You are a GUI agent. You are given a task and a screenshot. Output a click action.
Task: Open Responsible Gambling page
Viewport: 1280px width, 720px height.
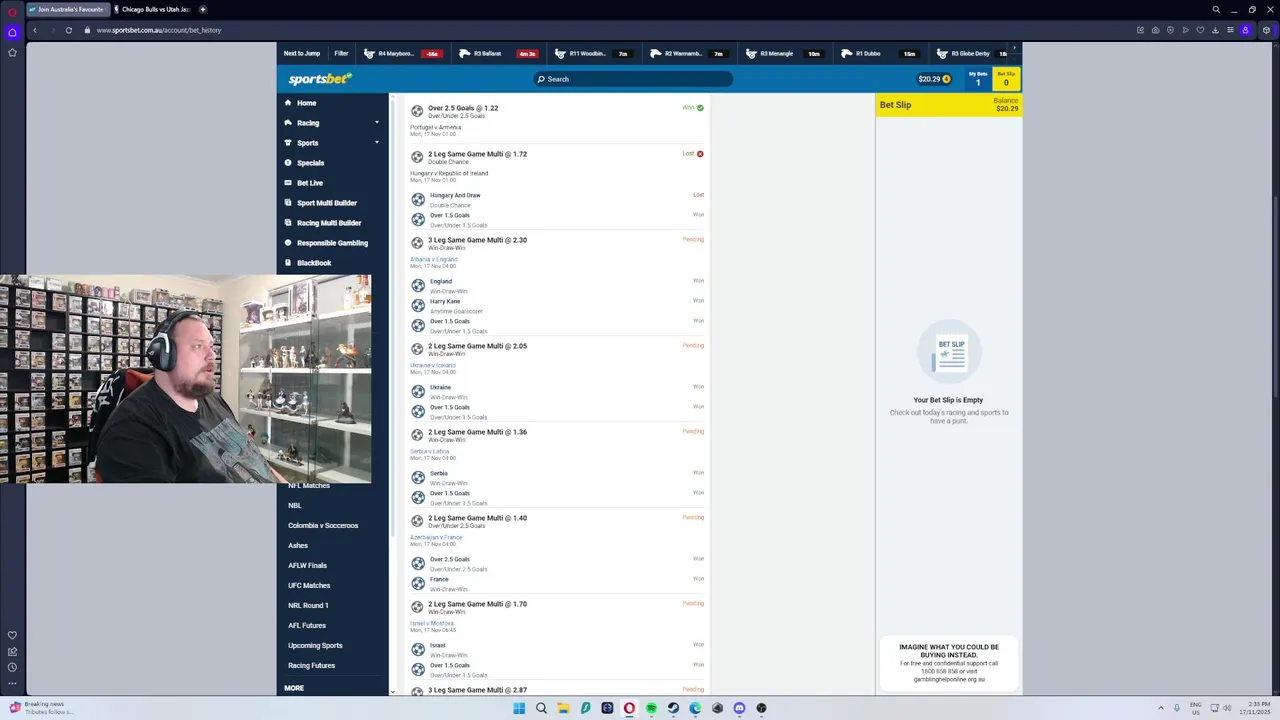(x=332, y=243)
